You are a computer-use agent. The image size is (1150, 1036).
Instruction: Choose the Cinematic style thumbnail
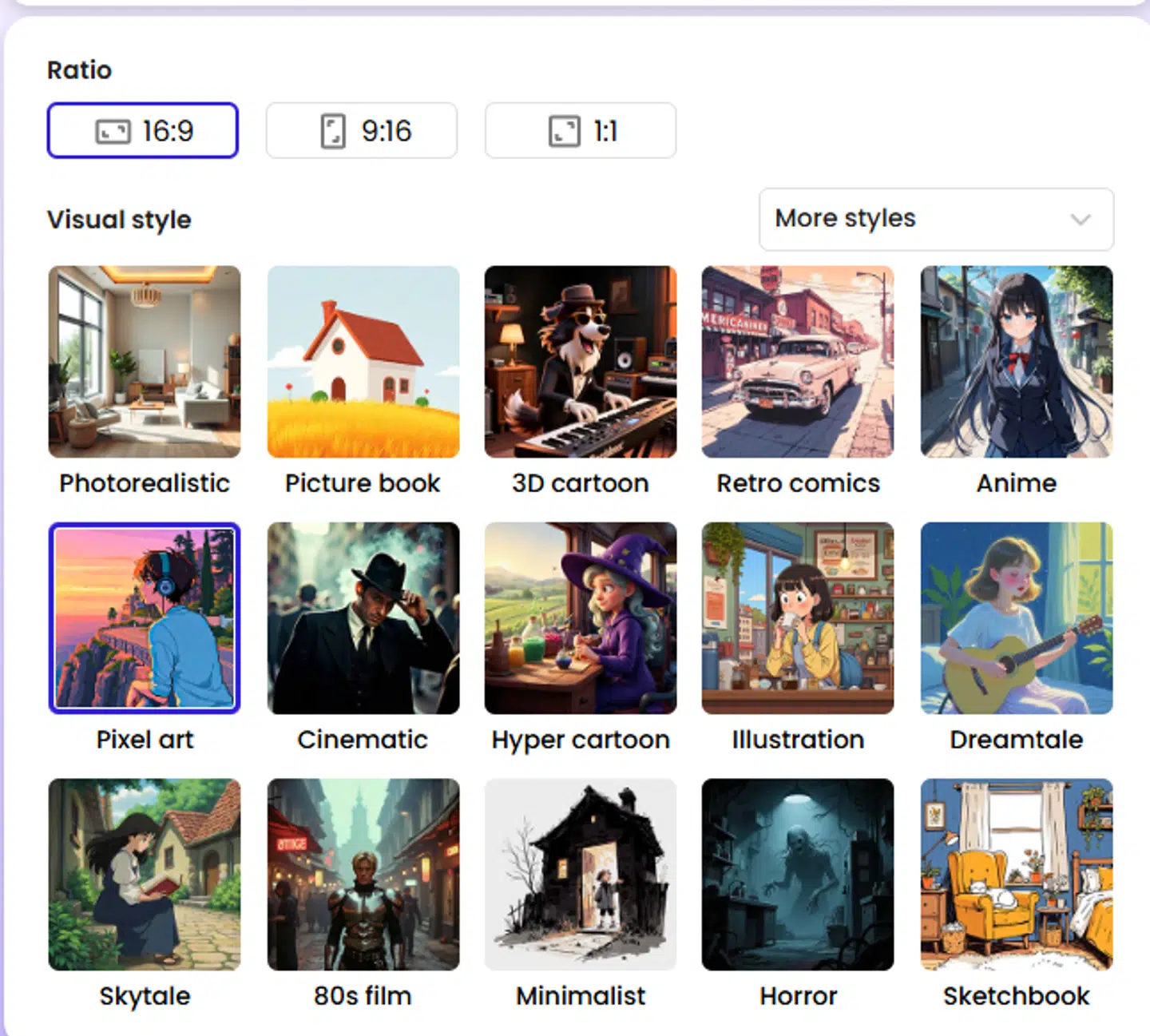tap(363, 618)
